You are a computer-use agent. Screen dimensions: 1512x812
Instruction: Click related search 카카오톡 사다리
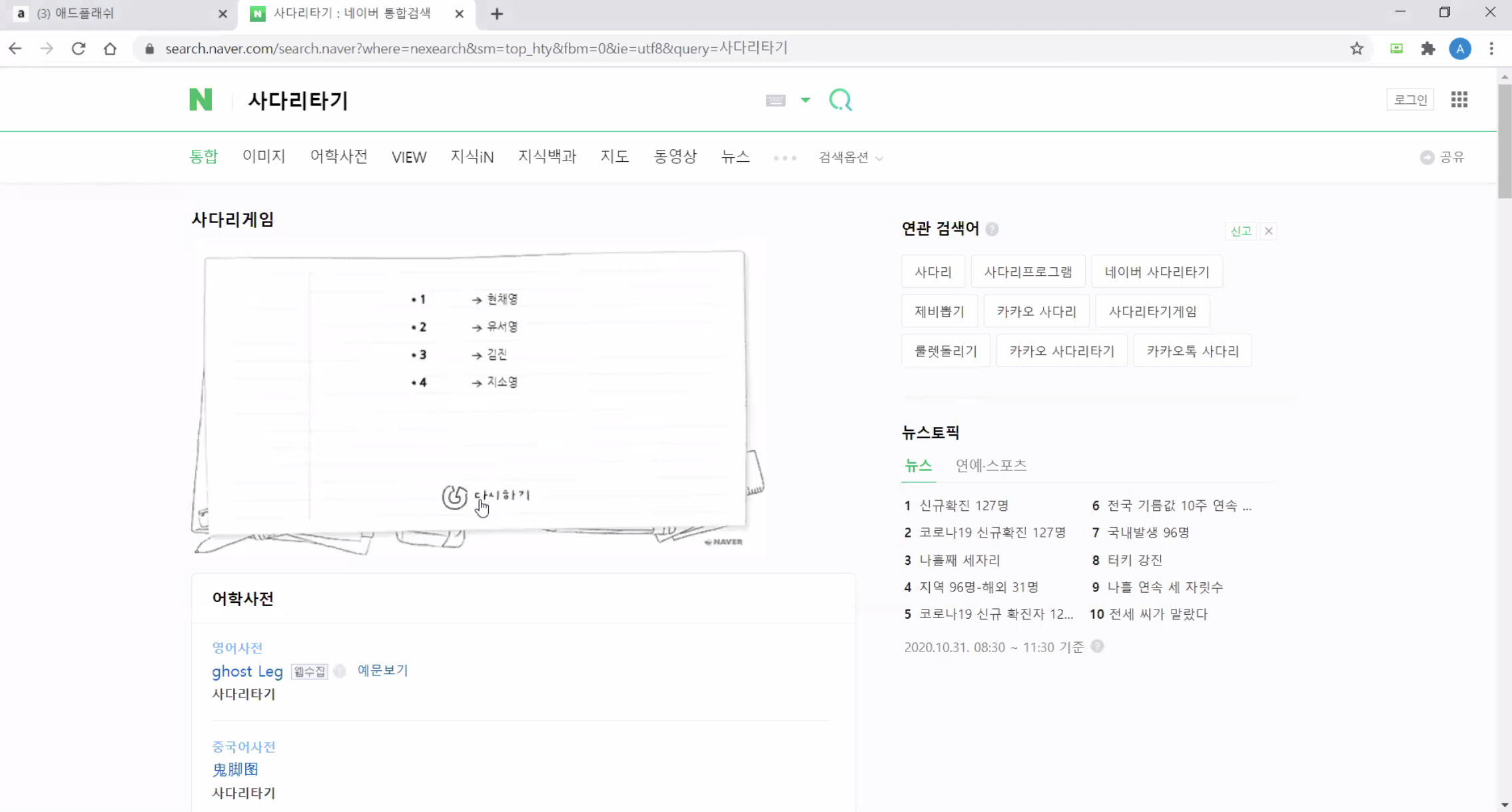click(1192, 351)
